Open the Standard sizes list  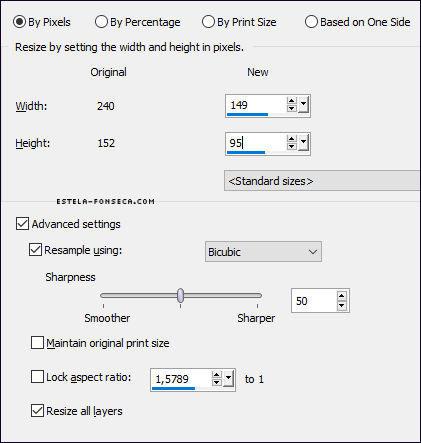tap(322, 181)
